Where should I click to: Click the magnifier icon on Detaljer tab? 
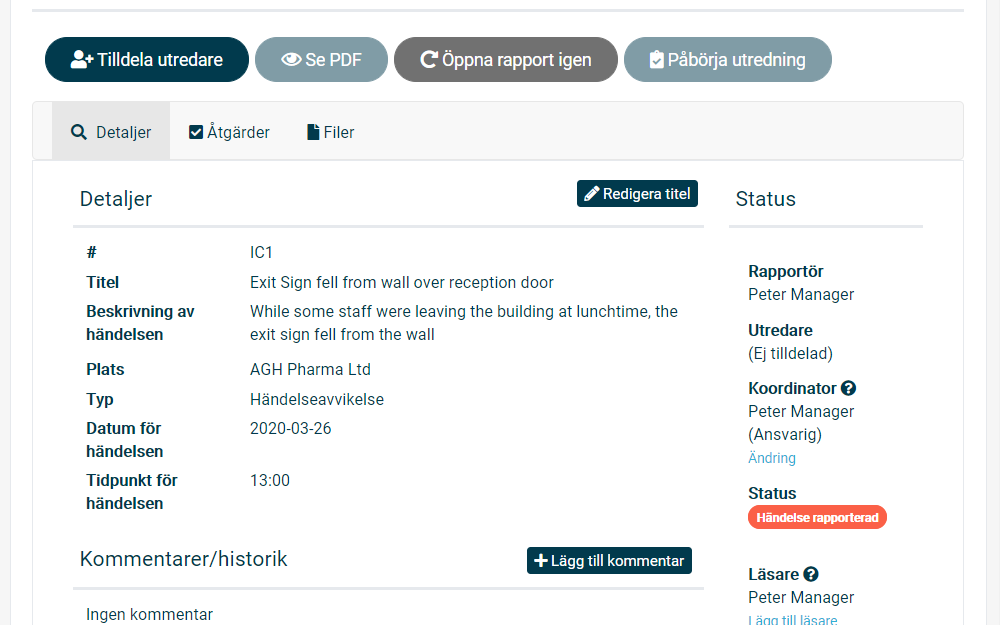pyautogui.click(x=79, y=132)
